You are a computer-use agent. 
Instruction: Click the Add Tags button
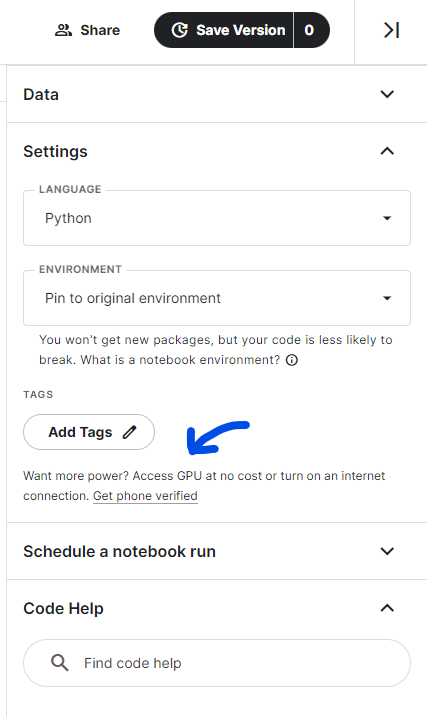(89, 432)
